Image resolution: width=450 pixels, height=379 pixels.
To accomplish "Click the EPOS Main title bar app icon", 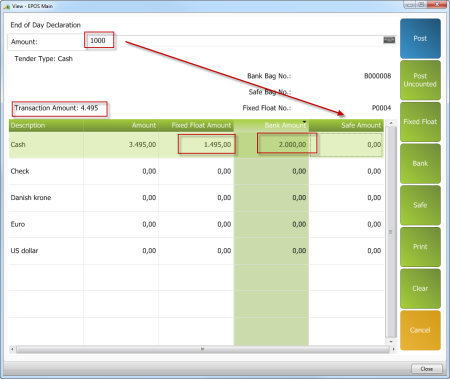I will 7,6.
